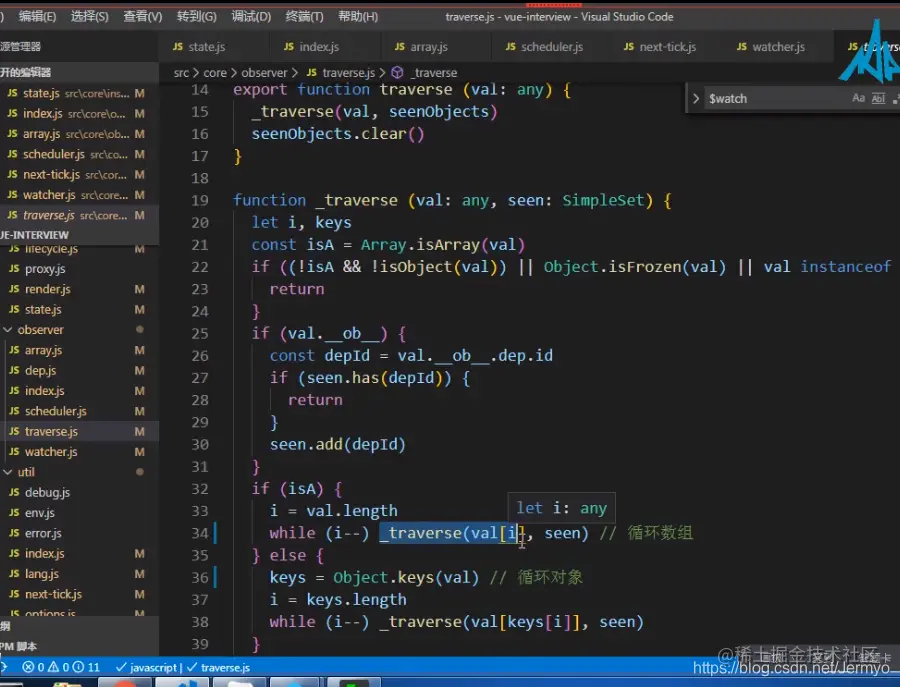Toggle replace mode chevron in find widget
This screenshot has width=900, height=687.
point(696,99)
